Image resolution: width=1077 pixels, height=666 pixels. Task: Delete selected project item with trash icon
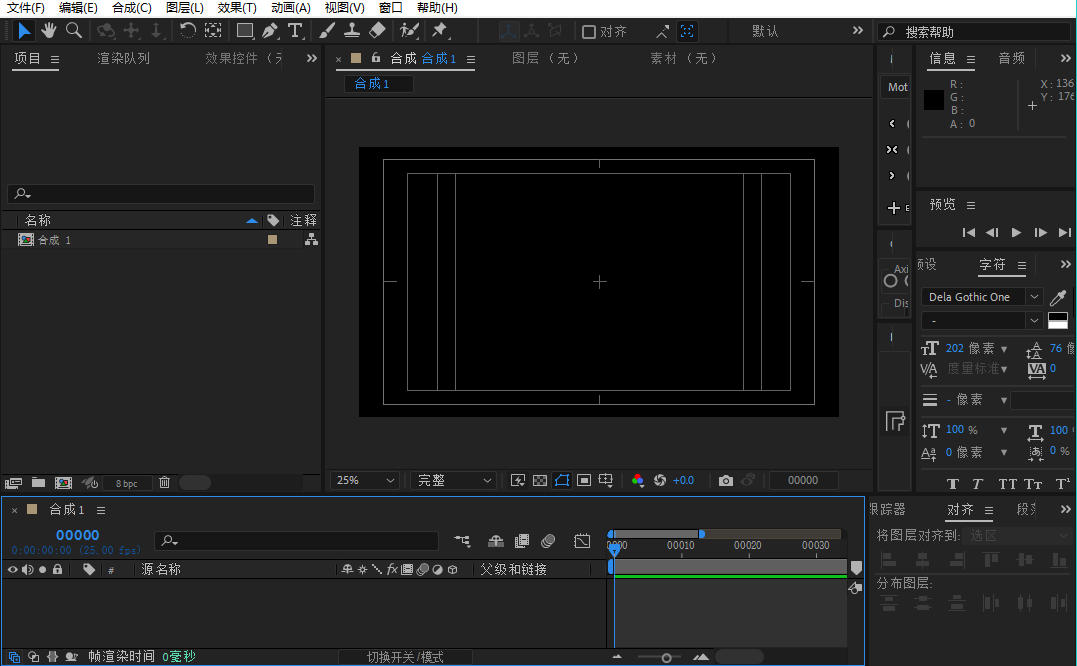pos(164,483)
